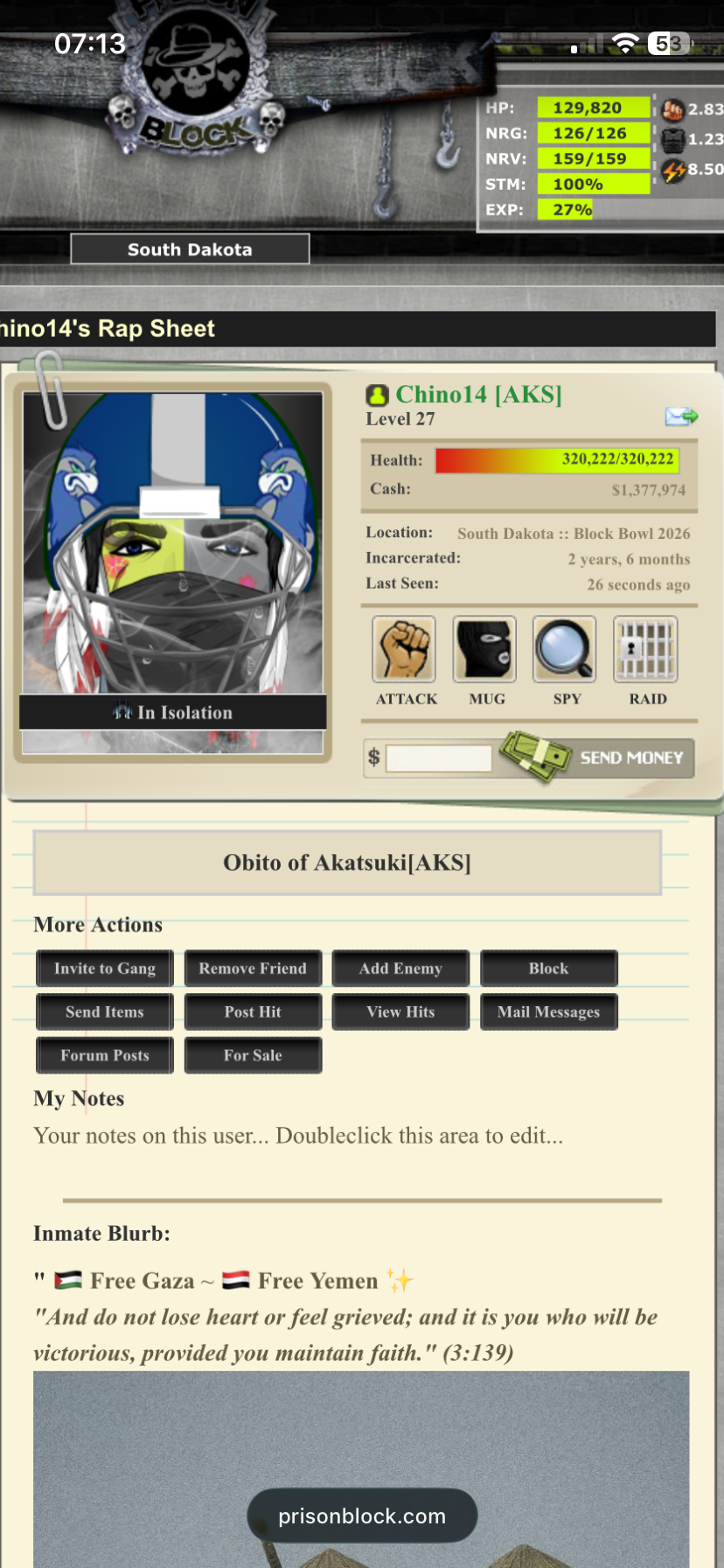Click Add Enemy button

[400, 969]
